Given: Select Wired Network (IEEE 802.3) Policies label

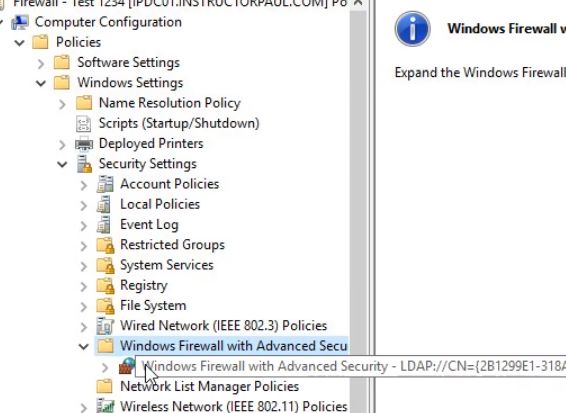Looking at the screenshot, I should click(223, 326).
